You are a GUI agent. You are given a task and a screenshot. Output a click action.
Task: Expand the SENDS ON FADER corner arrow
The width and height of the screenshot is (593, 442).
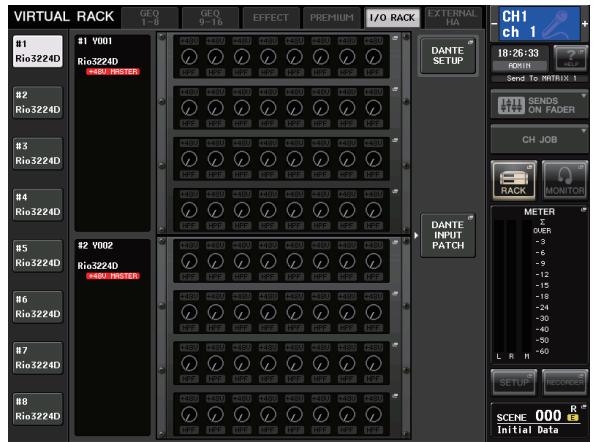(x=584, y=96)
